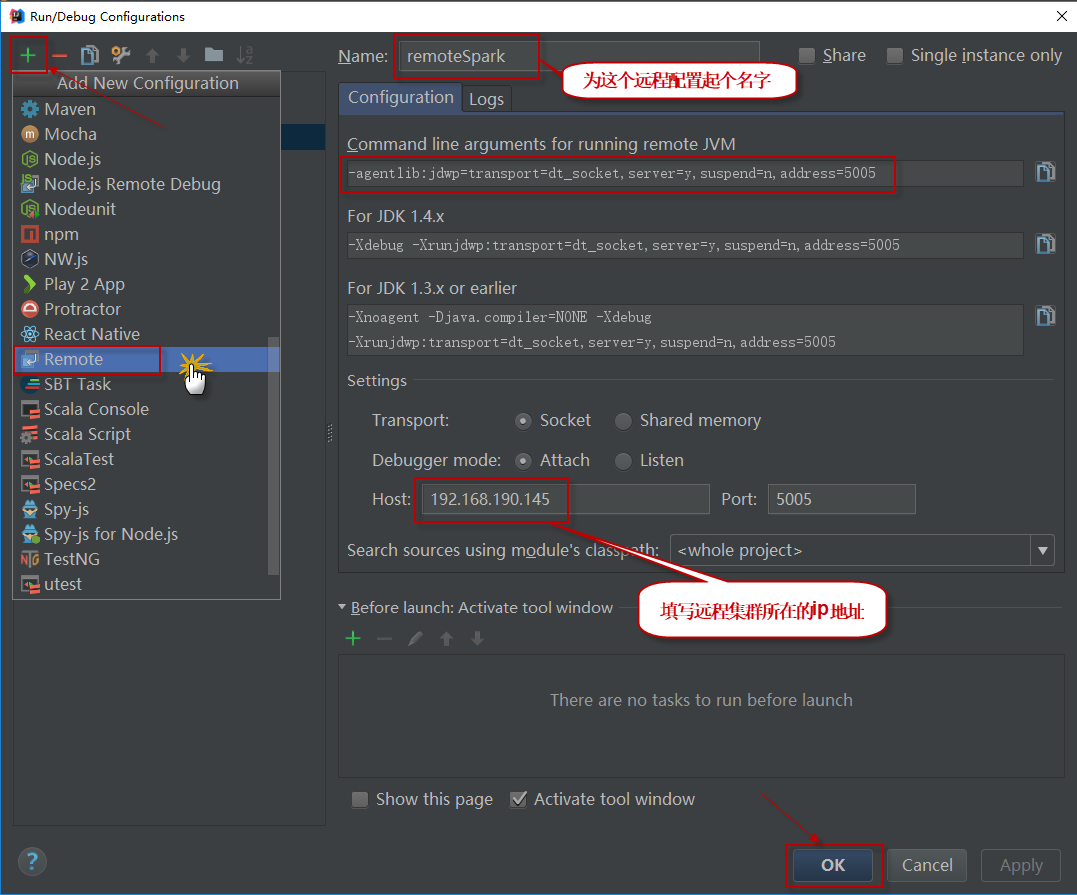Choose Scala Console configuration type
The image size is (1077, 895).
point(96,409)
